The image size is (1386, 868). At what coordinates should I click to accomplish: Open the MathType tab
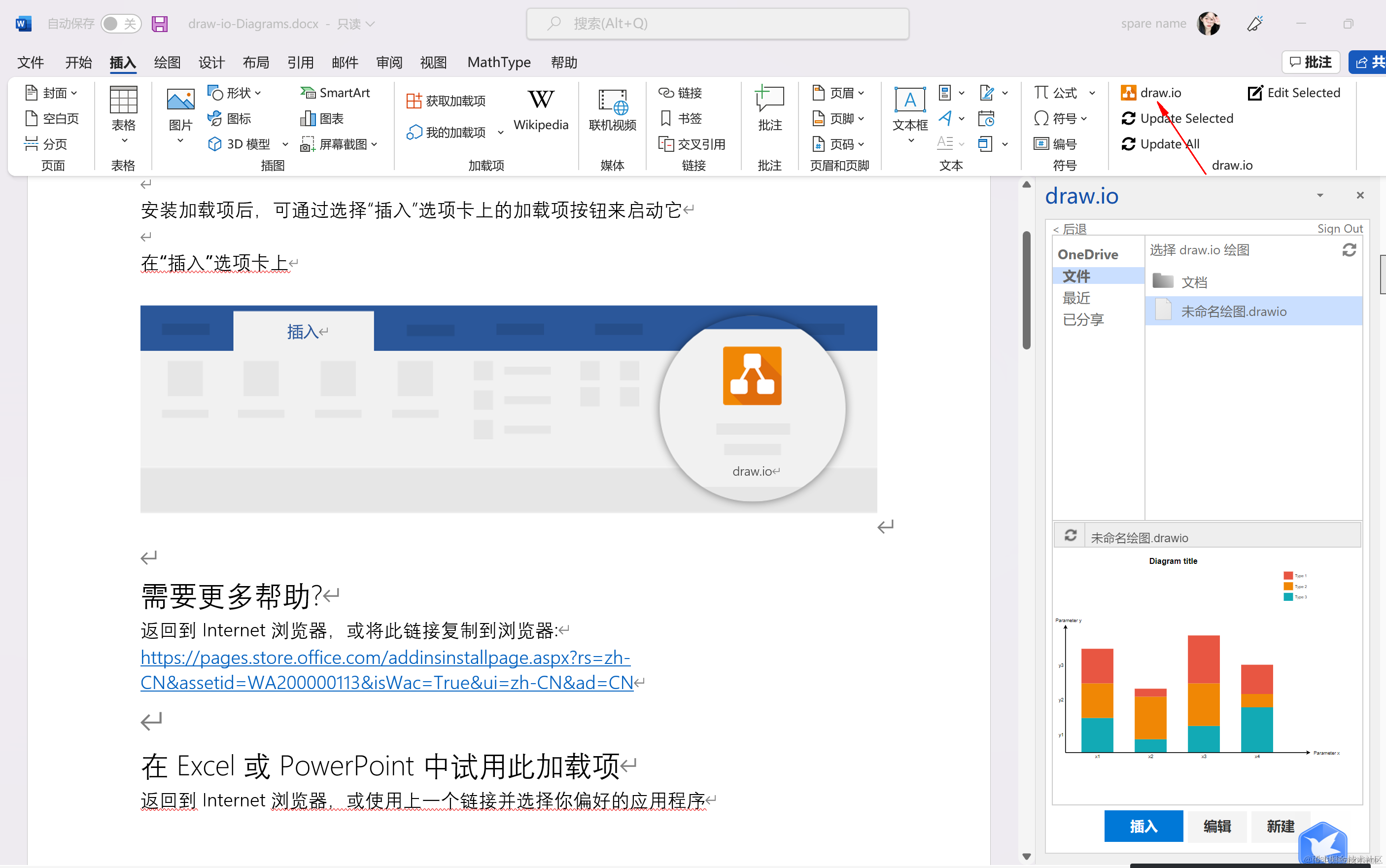(498, 62)
